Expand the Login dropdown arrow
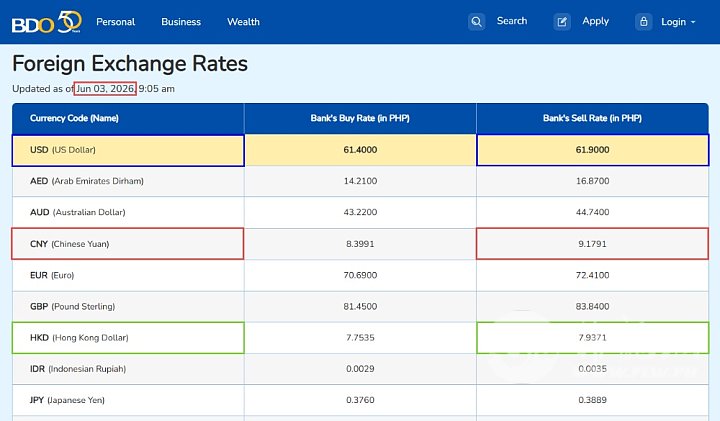Viewport: 720px width, 421px height. (693, 22)
